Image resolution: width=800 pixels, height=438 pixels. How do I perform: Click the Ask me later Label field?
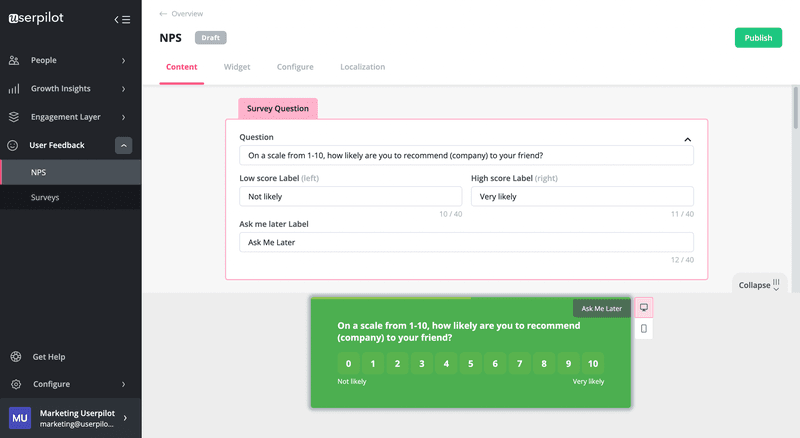click(x=466, y=242)
